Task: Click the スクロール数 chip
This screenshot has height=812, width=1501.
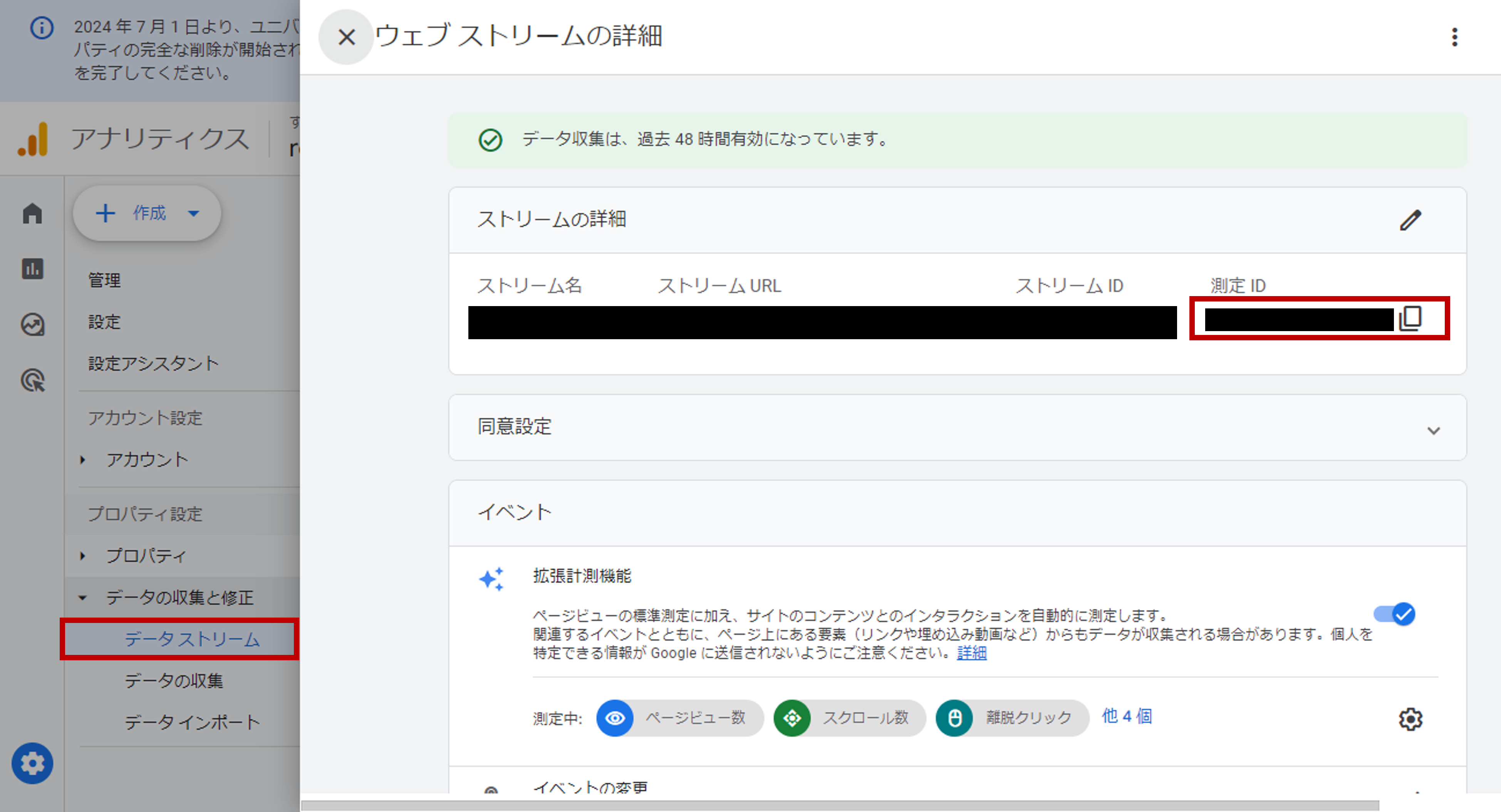Action: [850, 718]
